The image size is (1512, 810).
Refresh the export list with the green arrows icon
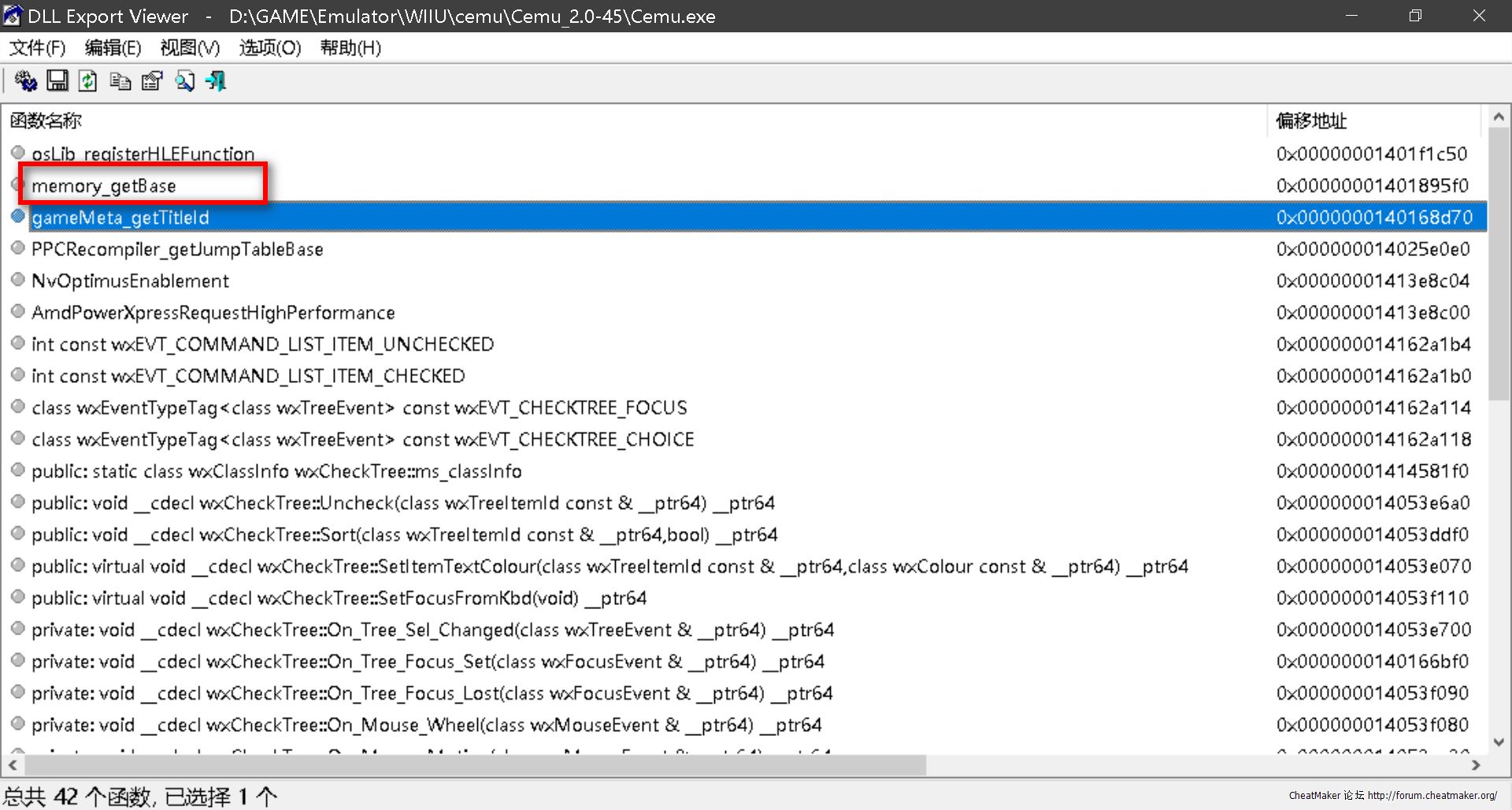88,81
